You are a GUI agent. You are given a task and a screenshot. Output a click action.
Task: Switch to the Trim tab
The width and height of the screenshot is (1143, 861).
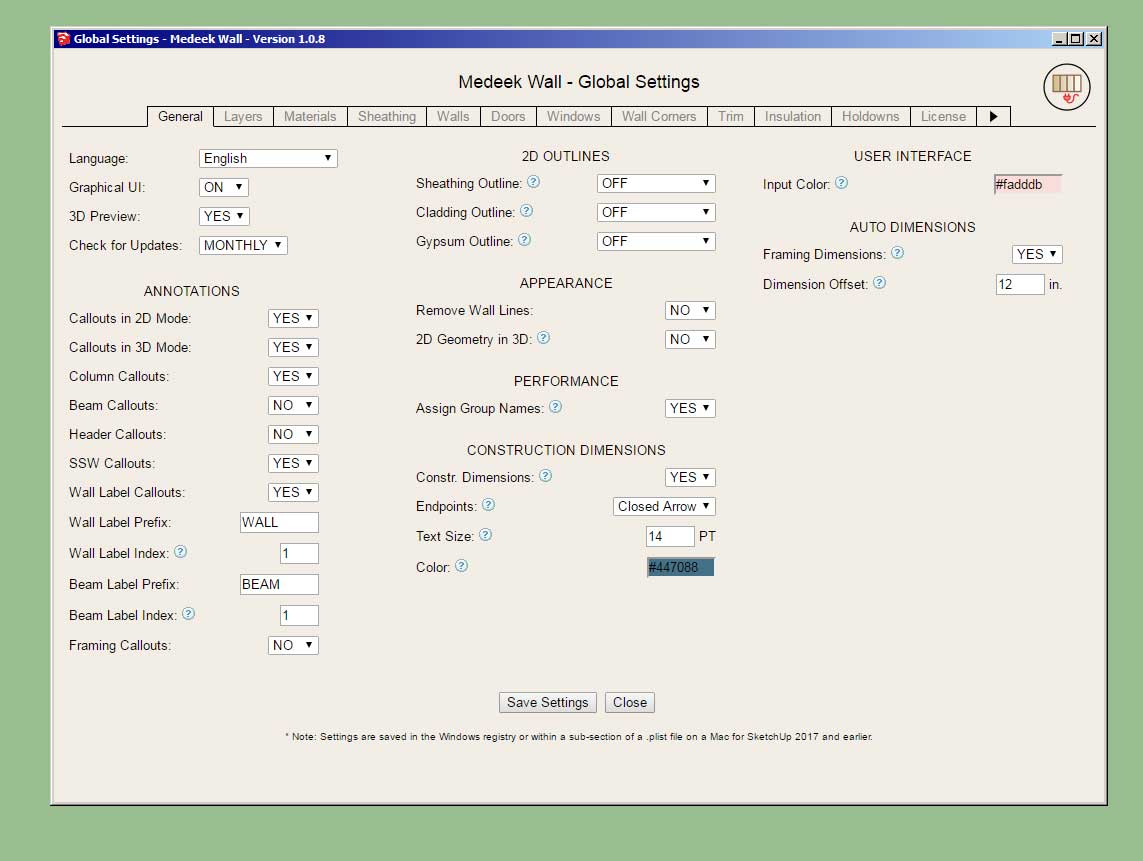click(730, 117)
